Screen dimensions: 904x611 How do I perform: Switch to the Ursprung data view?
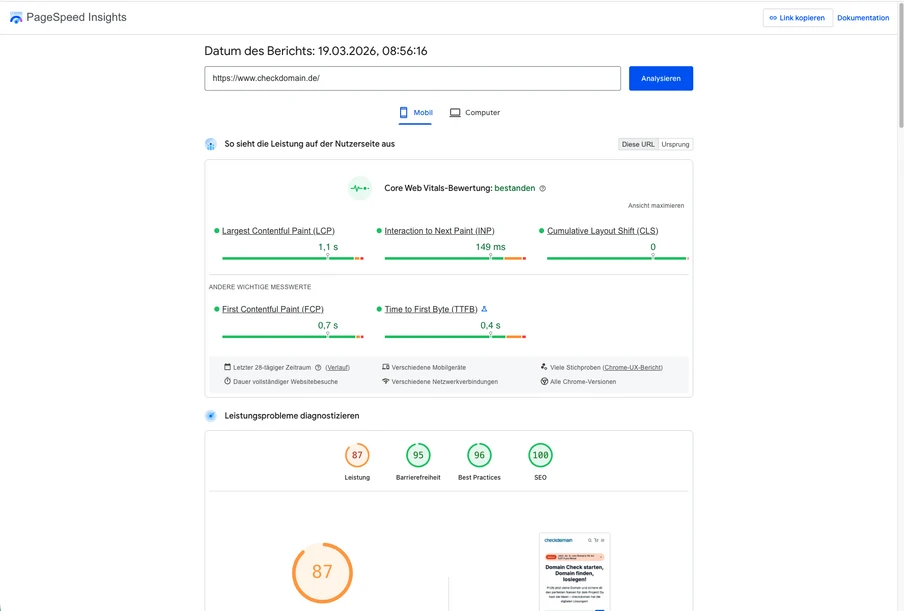tap(676, 144)
